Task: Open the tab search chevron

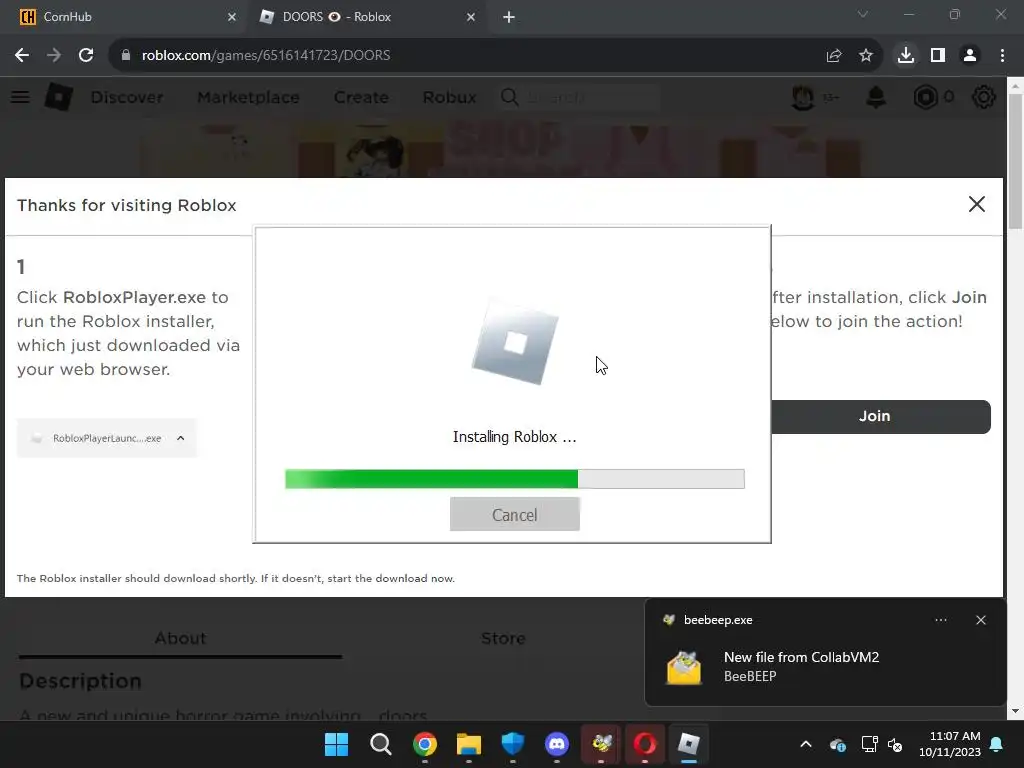Action: click(863, 14)
